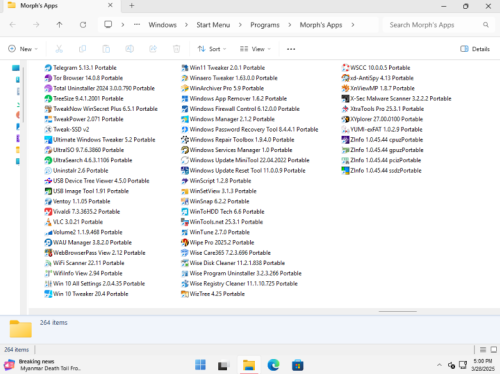Go to Windows in breadcrumb path
This screenshot has width=500, height=374.
click(x=163, y=25)
